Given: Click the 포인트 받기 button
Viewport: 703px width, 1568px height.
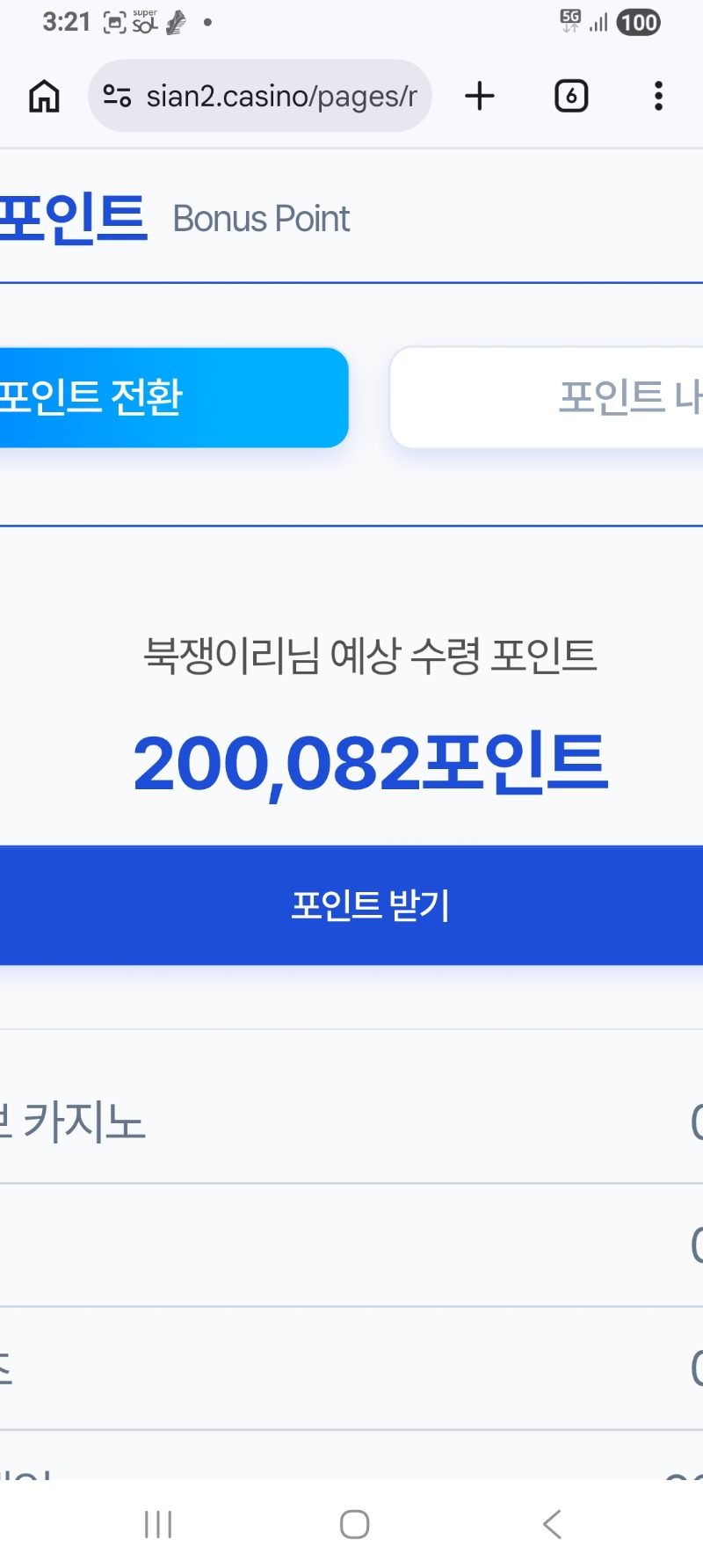Looking at the screenshot, I should pyautogui.click(x=351, y=905).
